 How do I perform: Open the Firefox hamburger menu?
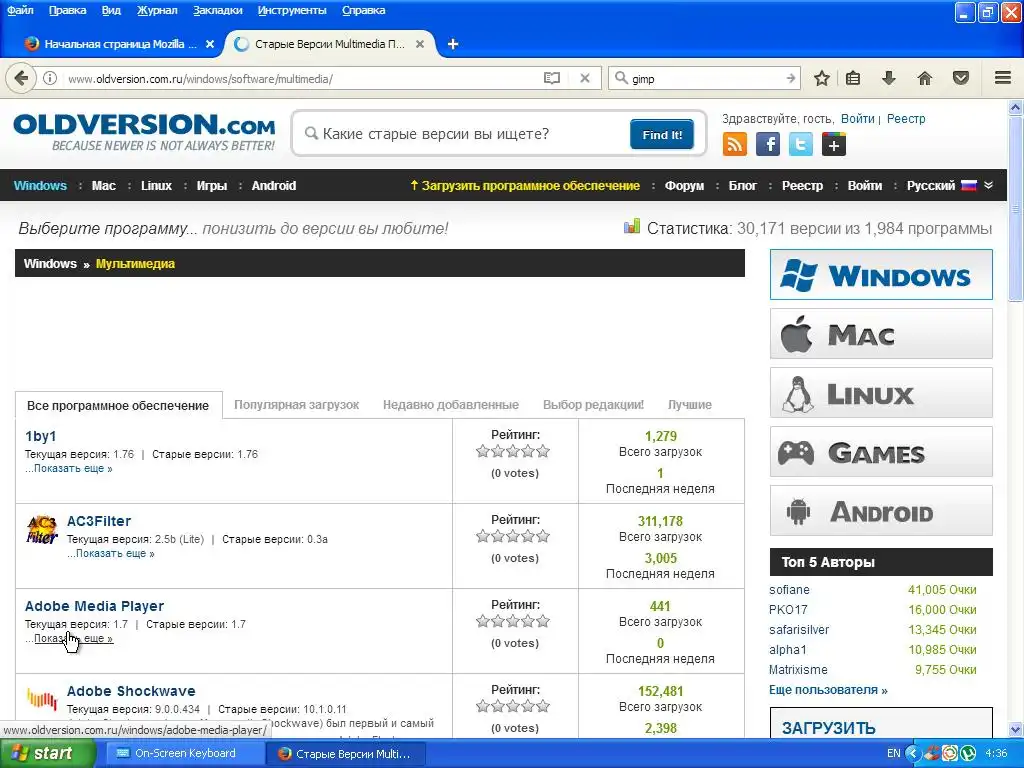point(1003,78)
